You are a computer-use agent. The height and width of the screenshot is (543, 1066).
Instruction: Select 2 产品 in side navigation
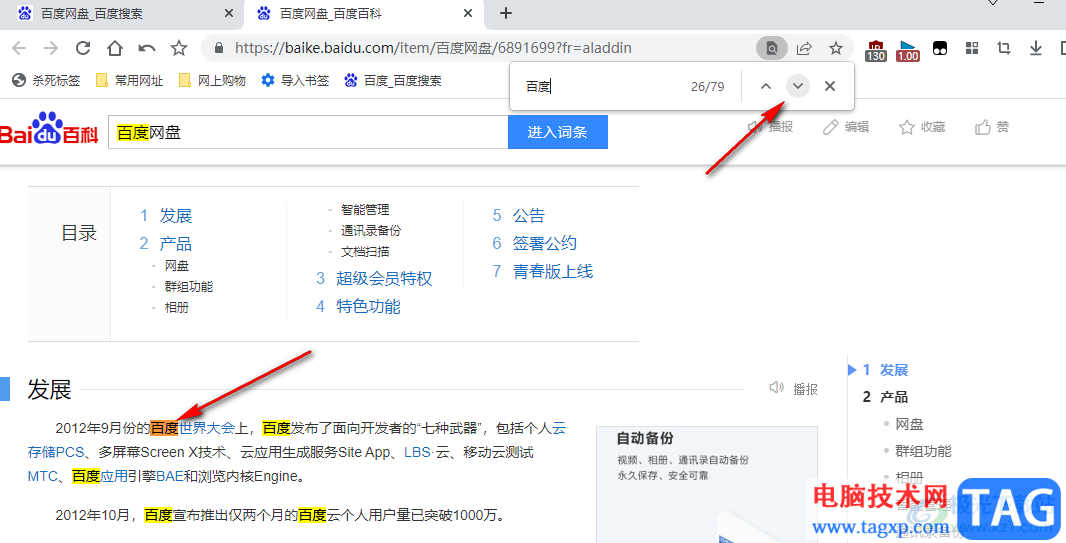(x=885, y=397)
